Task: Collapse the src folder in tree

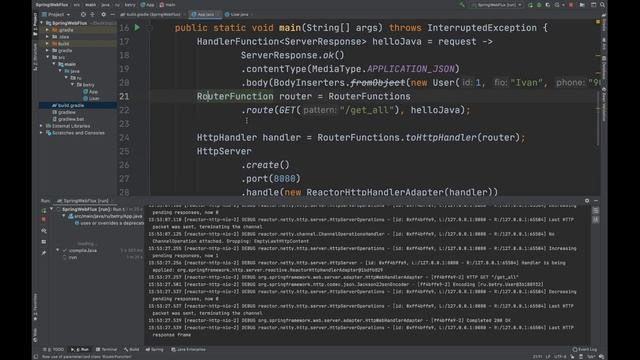Action: (47, 58)
